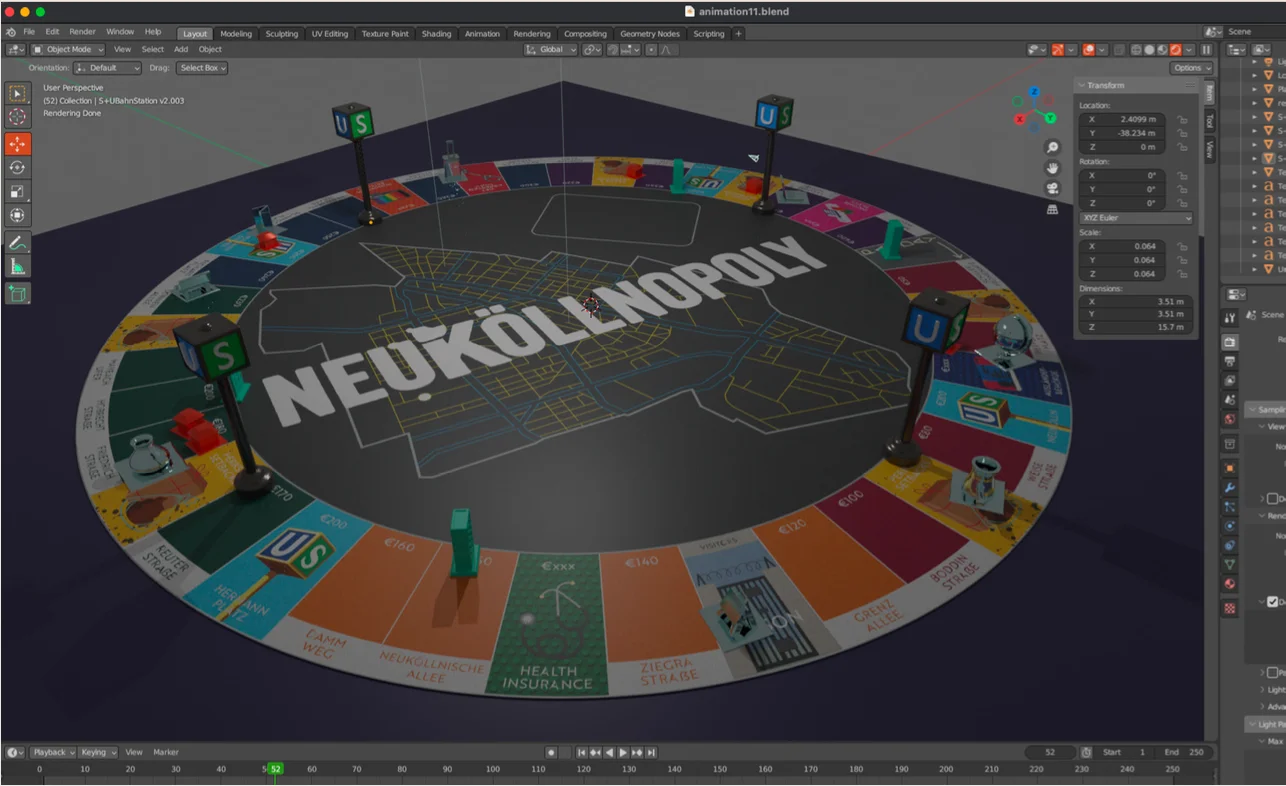Screen dimensions: 1286x786
Task: Select the Add Cube tool
Action: click(17, 293)
